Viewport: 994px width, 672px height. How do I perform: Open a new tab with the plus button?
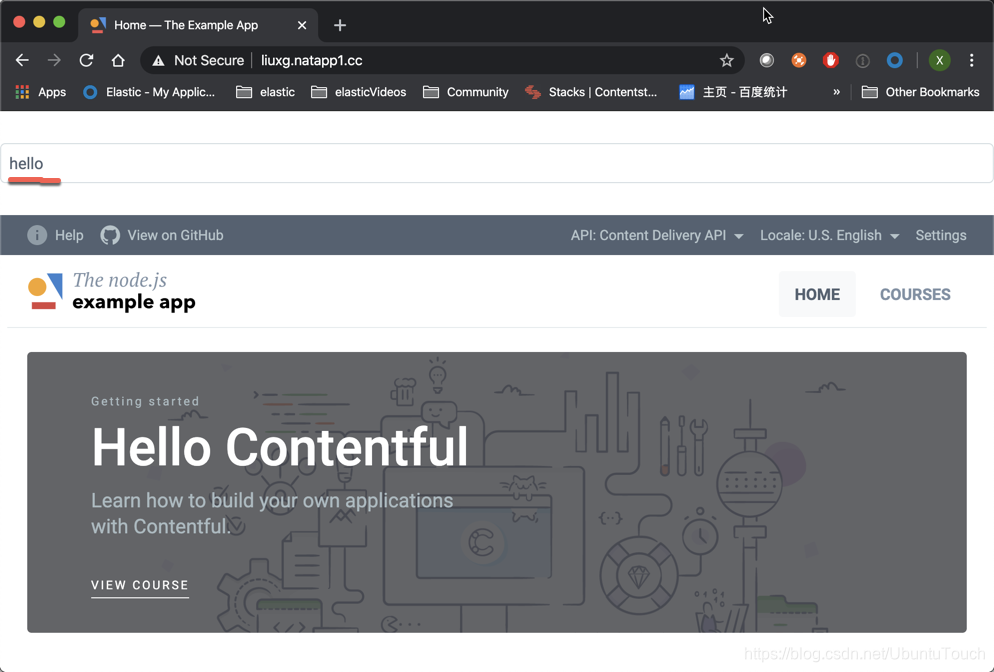(340, 25)
